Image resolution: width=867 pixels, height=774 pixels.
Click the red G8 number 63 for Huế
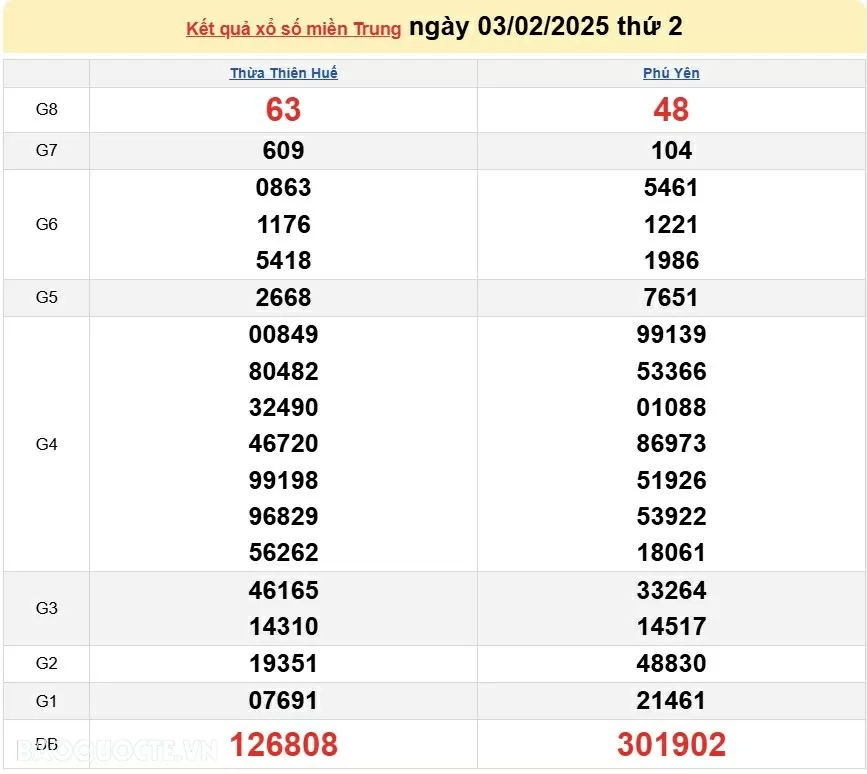pyautogui.click(x=283, y=110)
